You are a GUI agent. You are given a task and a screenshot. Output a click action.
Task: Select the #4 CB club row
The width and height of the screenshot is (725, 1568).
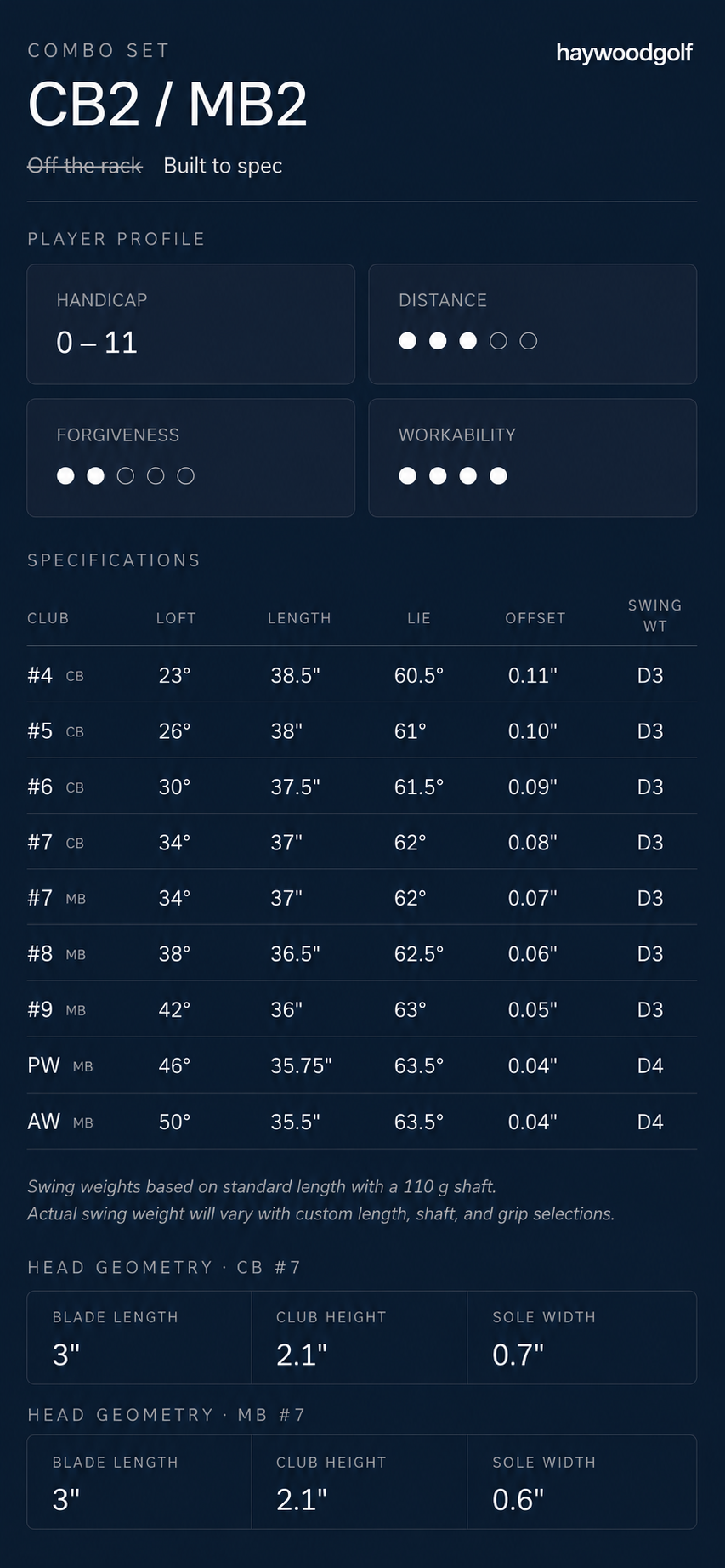click(362, 674)
